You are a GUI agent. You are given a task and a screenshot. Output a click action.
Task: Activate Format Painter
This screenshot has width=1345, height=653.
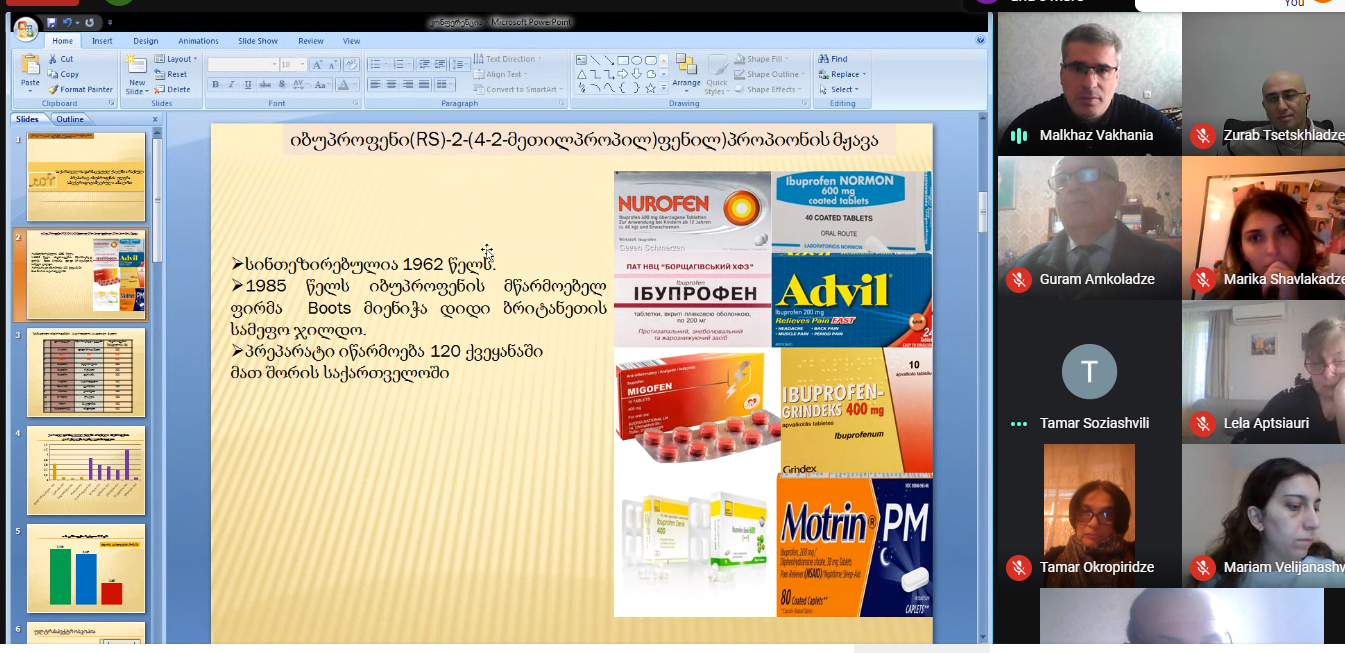[80, 89]
